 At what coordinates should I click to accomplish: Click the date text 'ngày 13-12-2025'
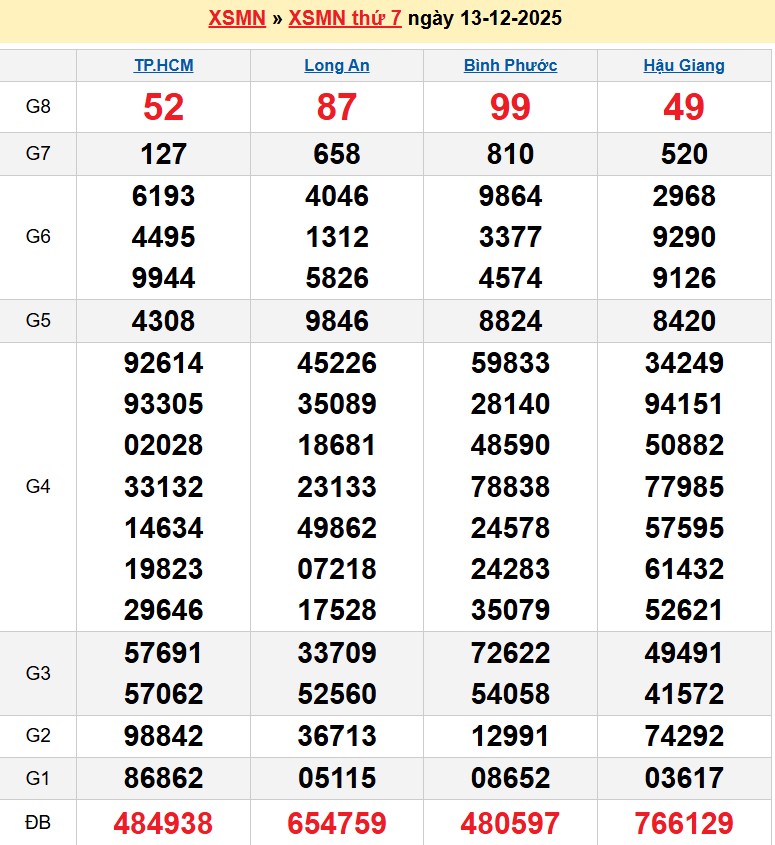484,19
